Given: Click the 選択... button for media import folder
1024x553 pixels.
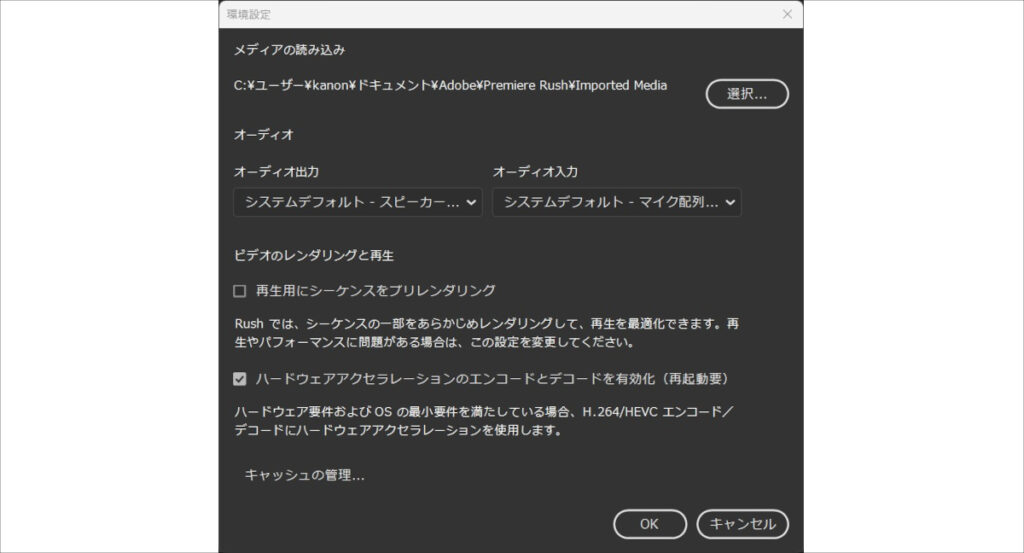Looking at the screenshot, I should [747, 94].
